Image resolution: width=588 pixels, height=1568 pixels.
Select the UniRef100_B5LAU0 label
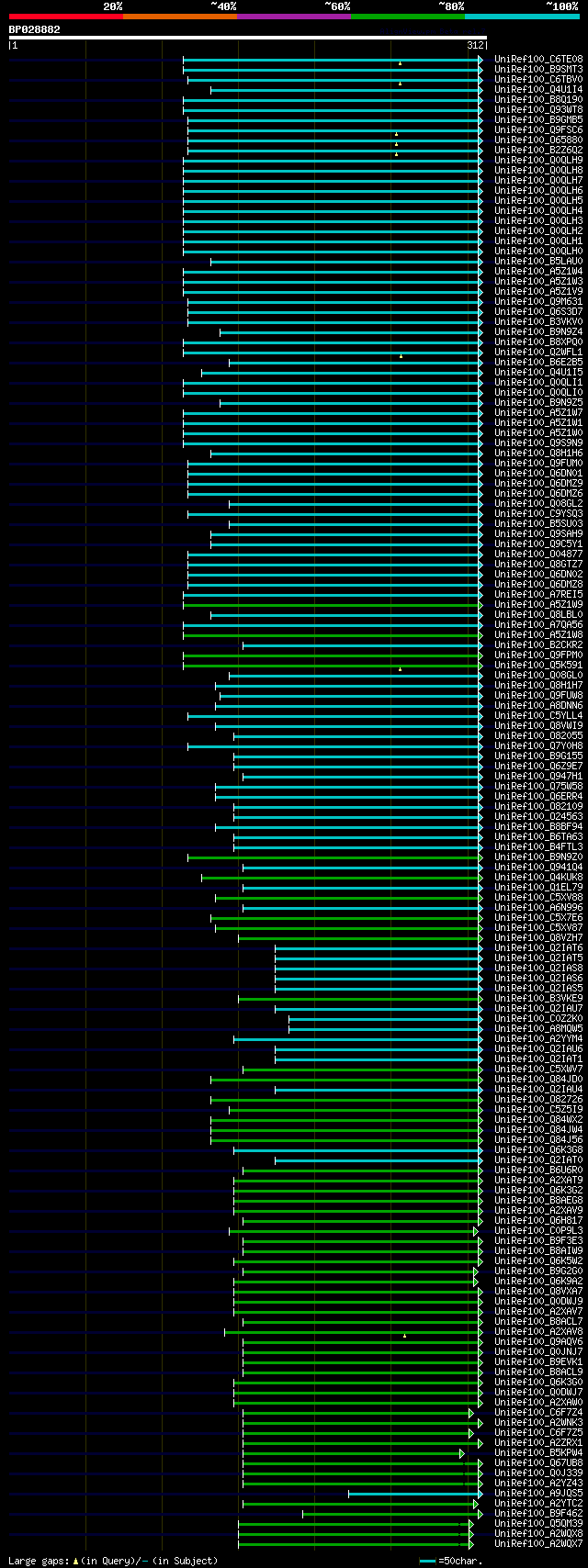click(x=538, y=261)
